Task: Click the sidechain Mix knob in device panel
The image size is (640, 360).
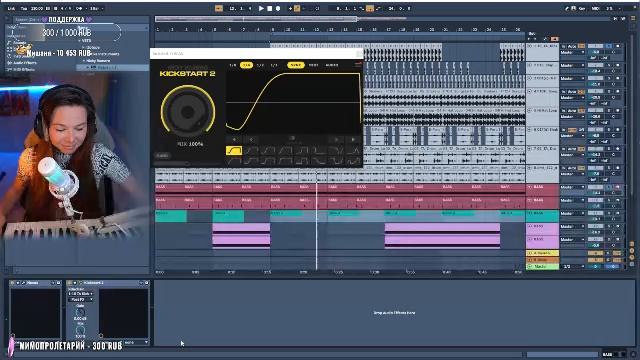Action: pyautogui.click(x=80, y=330)
